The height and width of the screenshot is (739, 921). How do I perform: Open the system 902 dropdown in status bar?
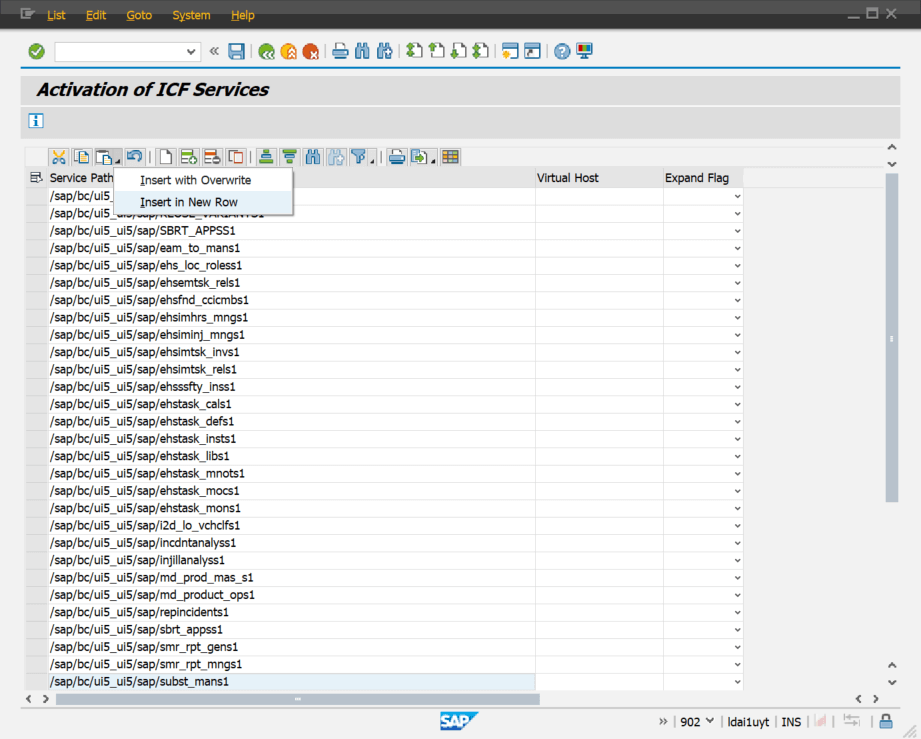point(710,721)
